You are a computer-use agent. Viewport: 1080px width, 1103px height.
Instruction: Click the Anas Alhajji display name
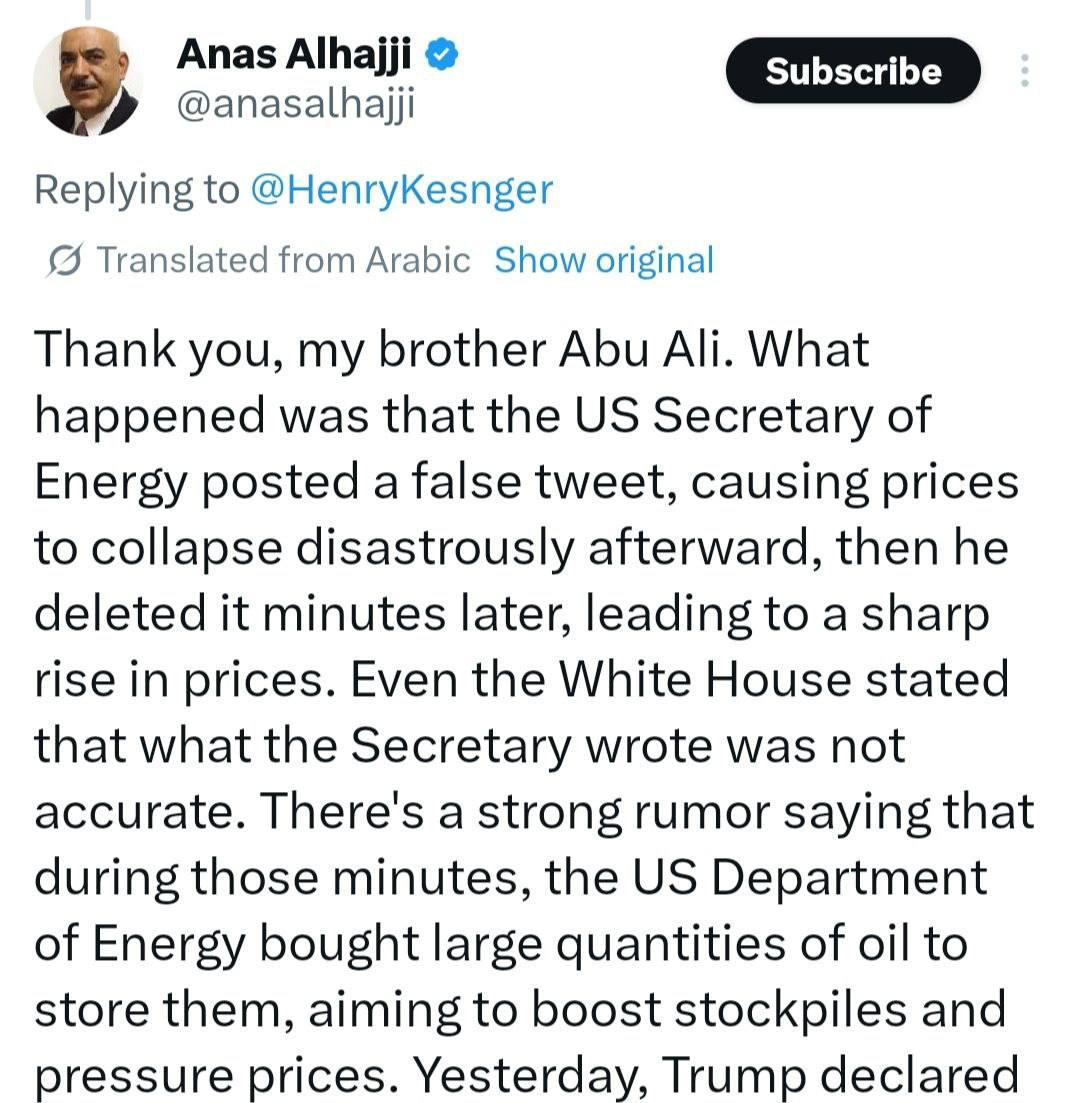294,55
